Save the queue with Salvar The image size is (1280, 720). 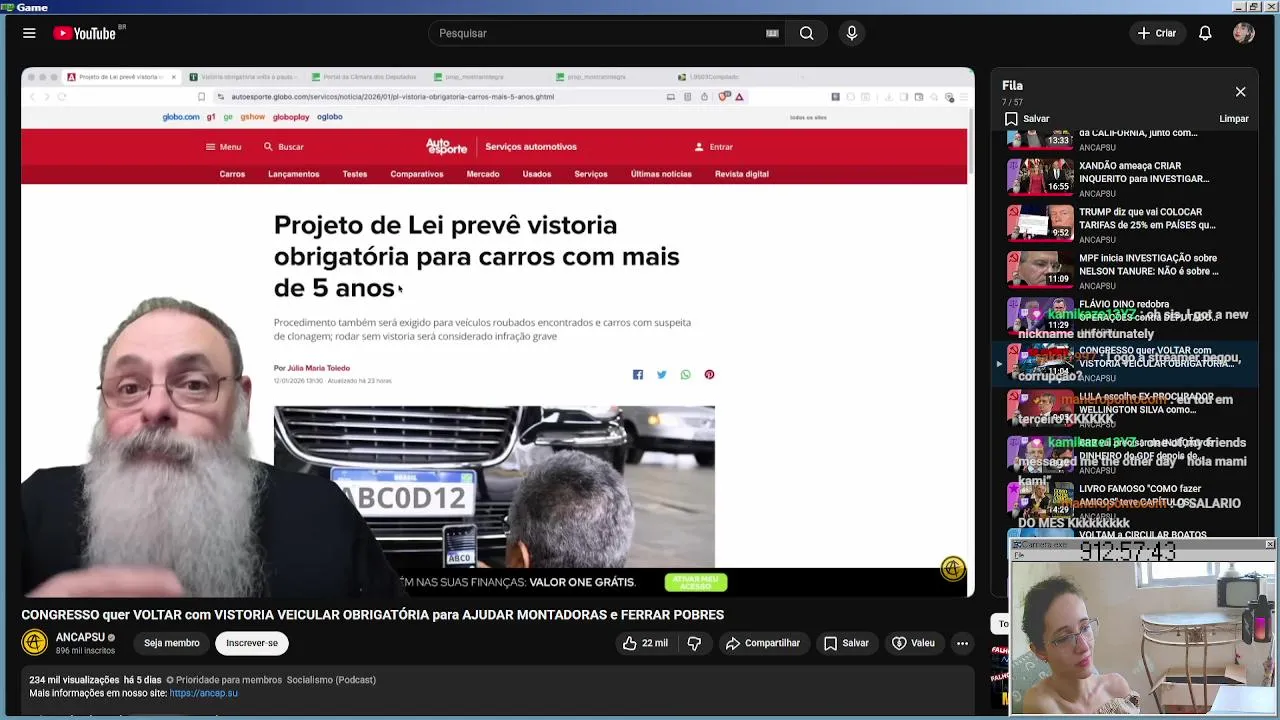[x=1027, y=118]
